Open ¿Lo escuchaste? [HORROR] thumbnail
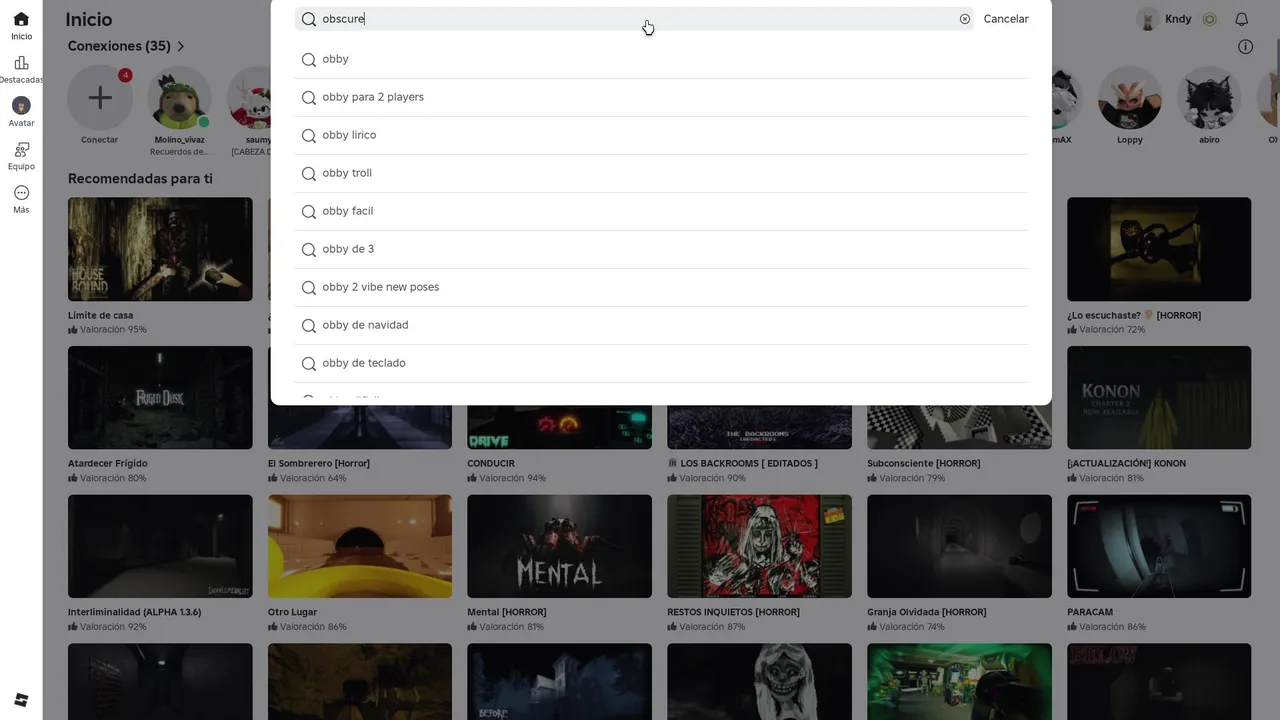The image size is (1280, 720). click(x=1159, y=249)
